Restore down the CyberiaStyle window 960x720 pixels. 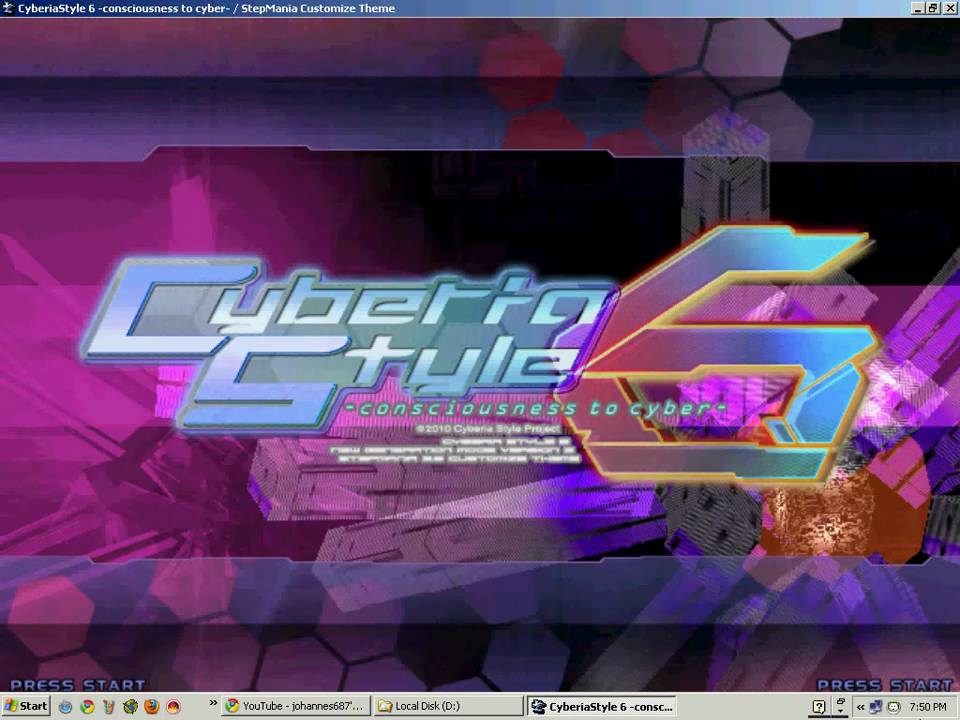tap(932, 8)
